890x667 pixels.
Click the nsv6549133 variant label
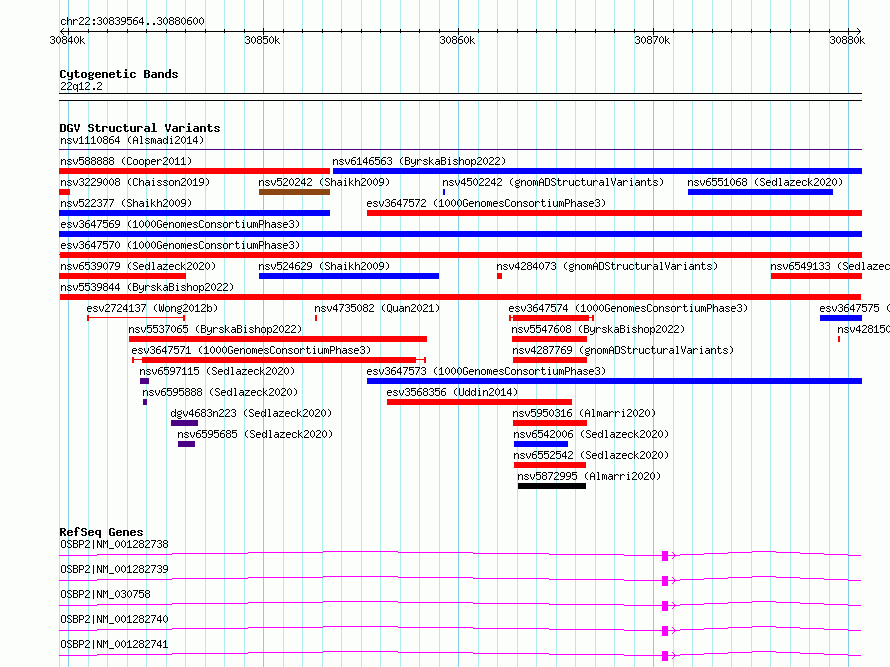point(830,266)
